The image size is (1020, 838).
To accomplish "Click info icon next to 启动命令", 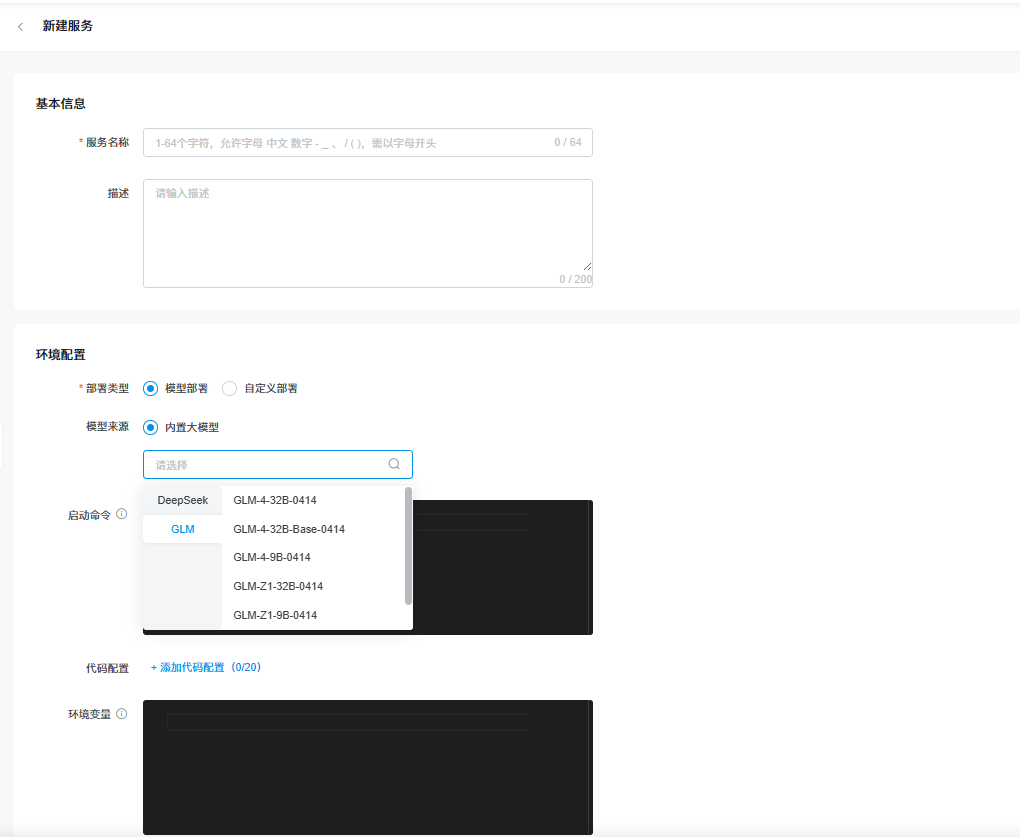I will (122, 514).
